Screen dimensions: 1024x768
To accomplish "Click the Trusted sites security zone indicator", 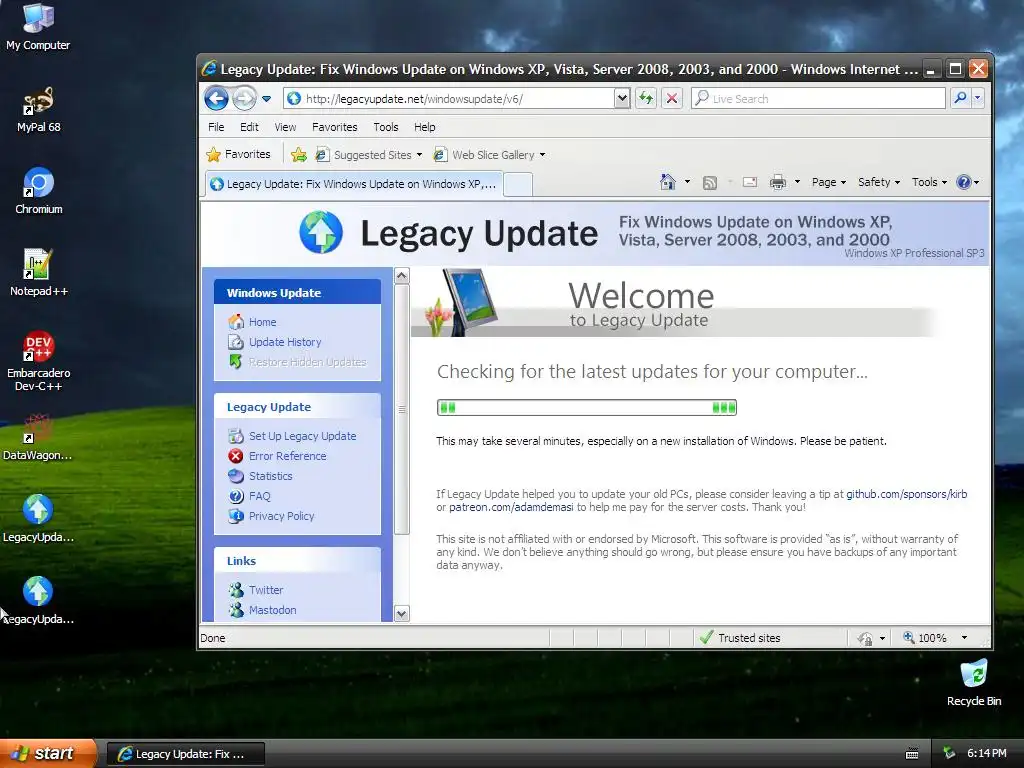I will [x=739, y=638].
